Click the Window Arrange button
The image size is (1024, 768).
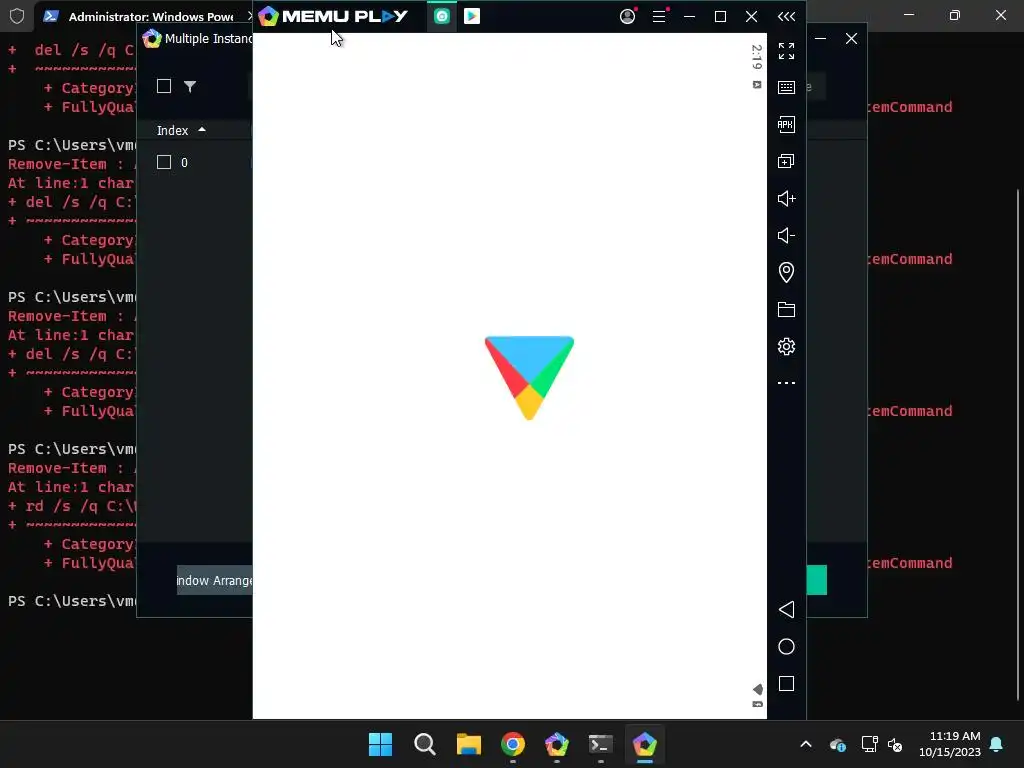coord(214,580)
